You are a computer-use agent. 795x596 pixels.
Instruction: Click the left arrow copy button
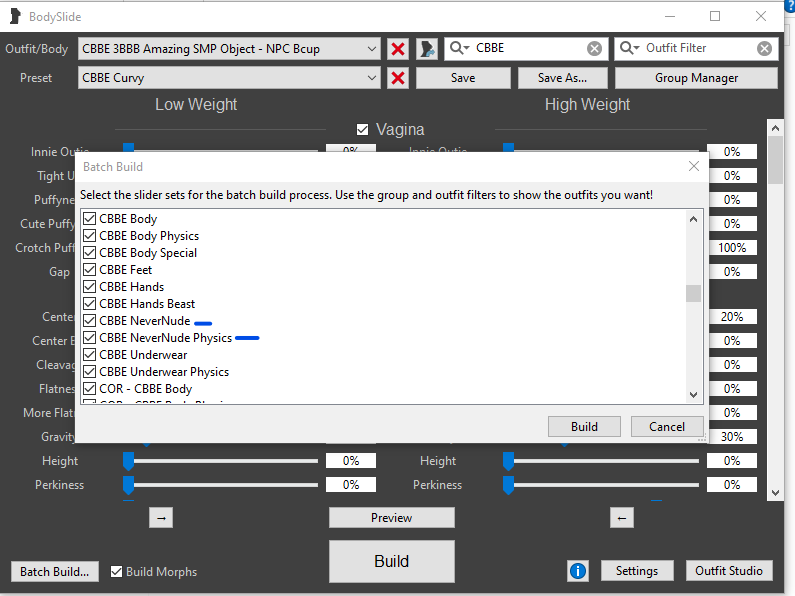tap(622, 517)
